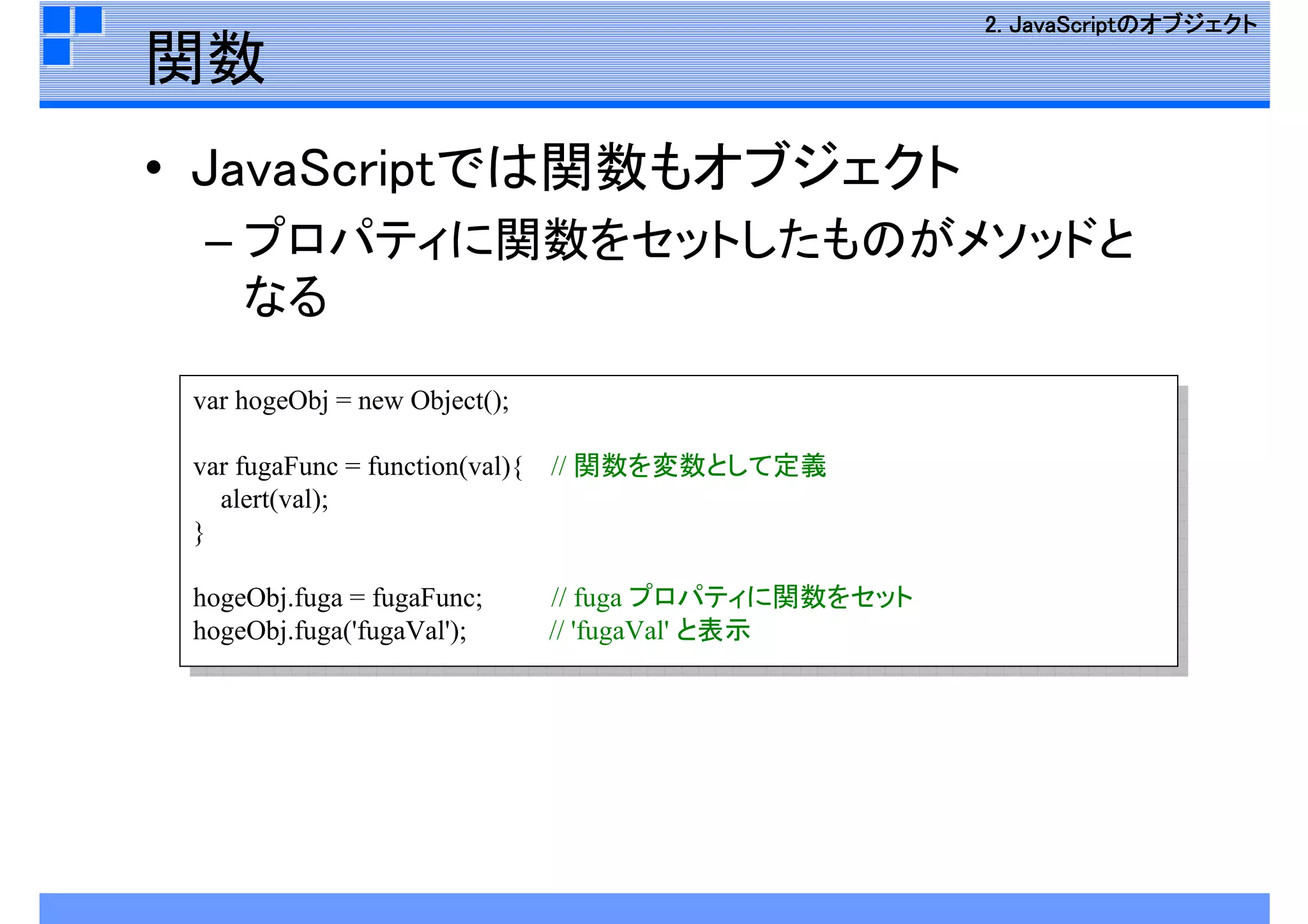Click code line alert(val);
The height and width of the screenshot is (924, 1308).
[x=275, y=500]
